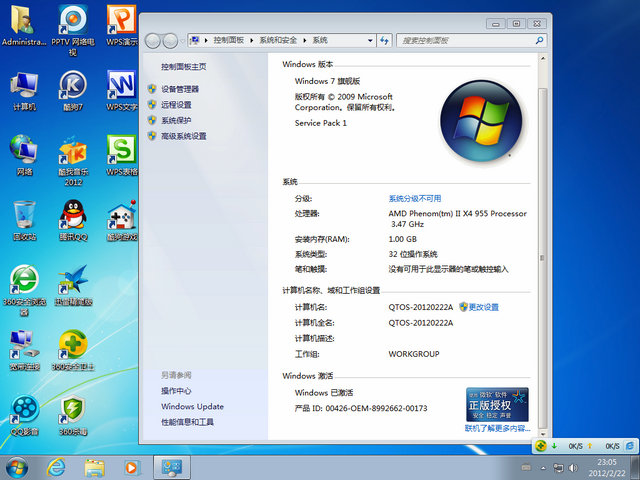The image size is (640, 480).
Task: Click the Windows Media Player taskbar icon
Action: click(x=132, y=466)
